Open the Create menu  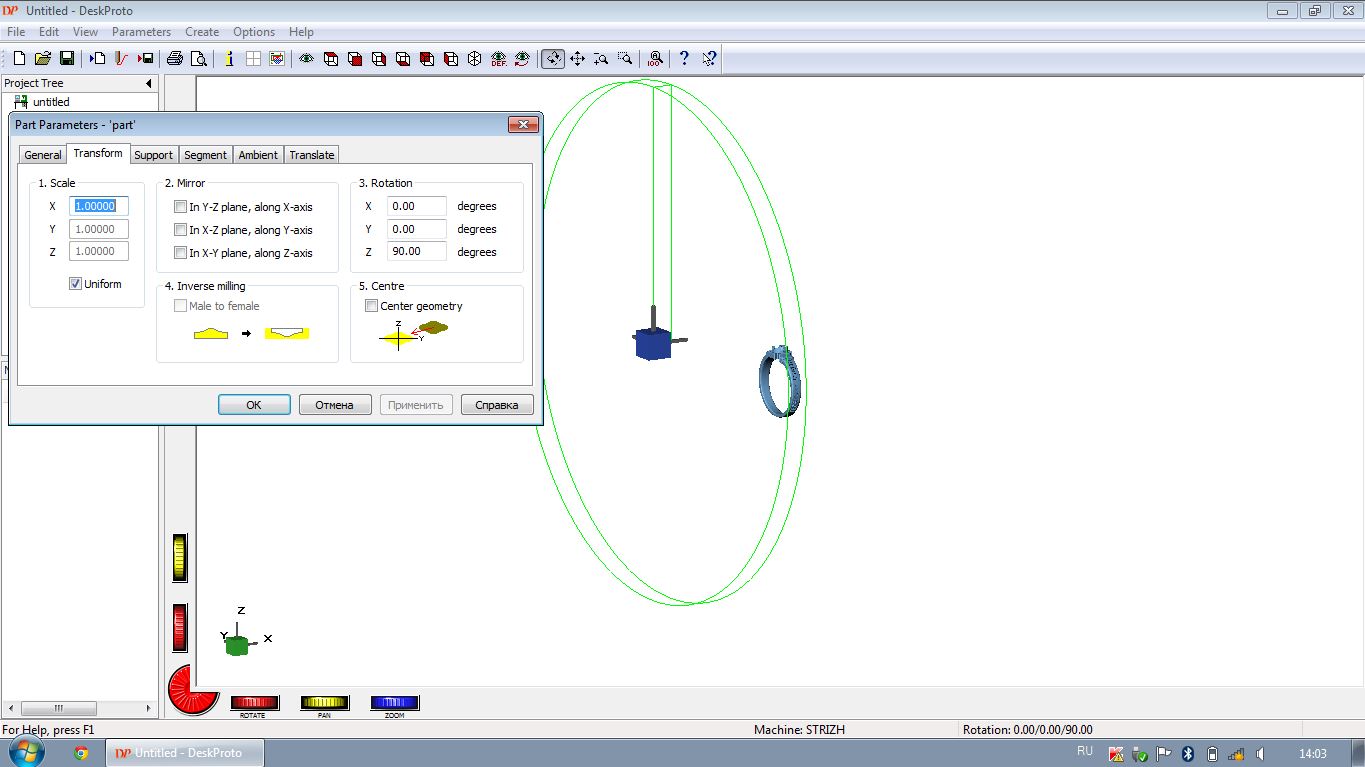[x=202, y=32]
